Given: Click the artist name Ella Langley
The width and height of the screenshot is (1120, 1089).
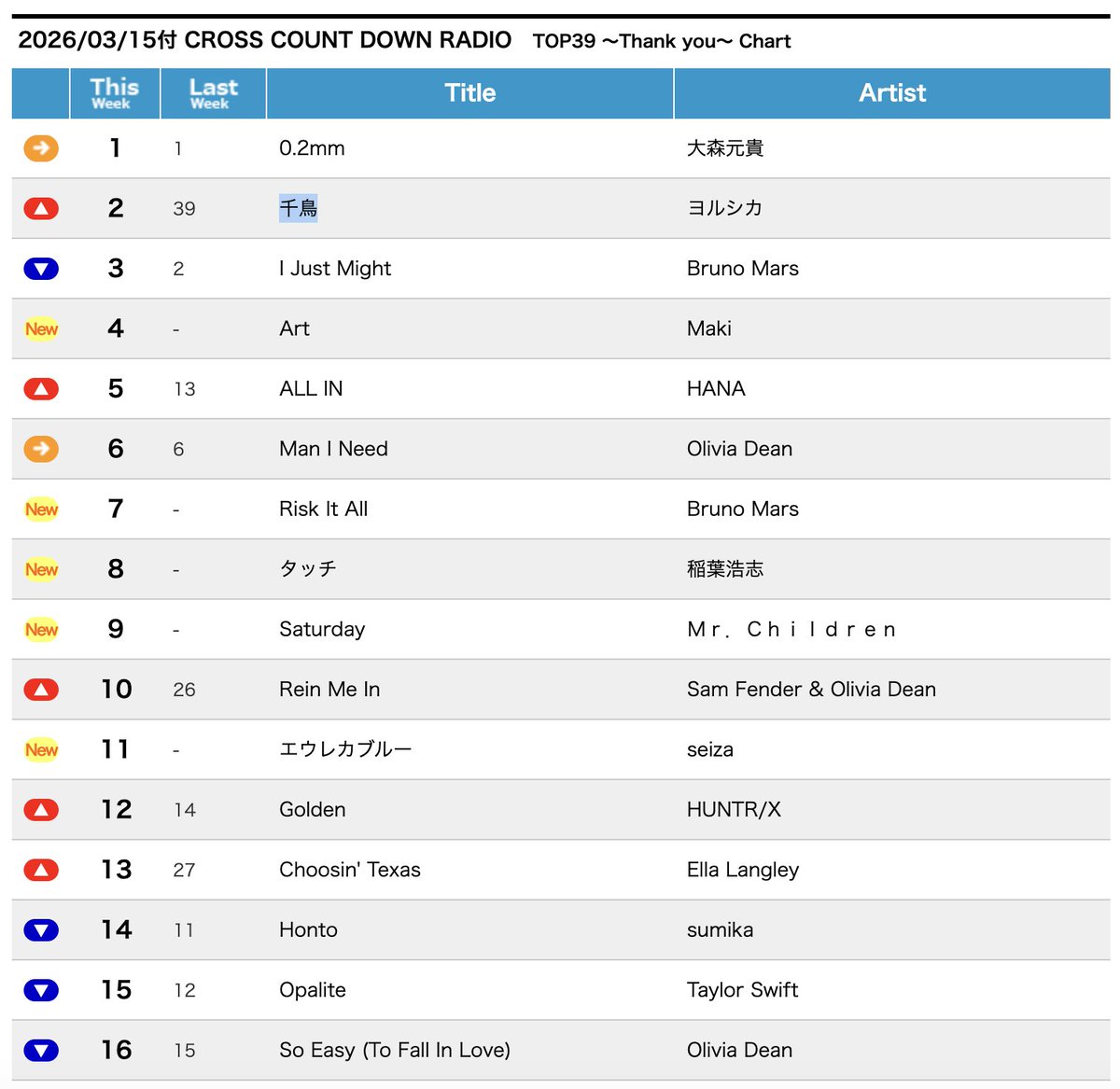Looking at the screenshot, I should pos(743,870).
